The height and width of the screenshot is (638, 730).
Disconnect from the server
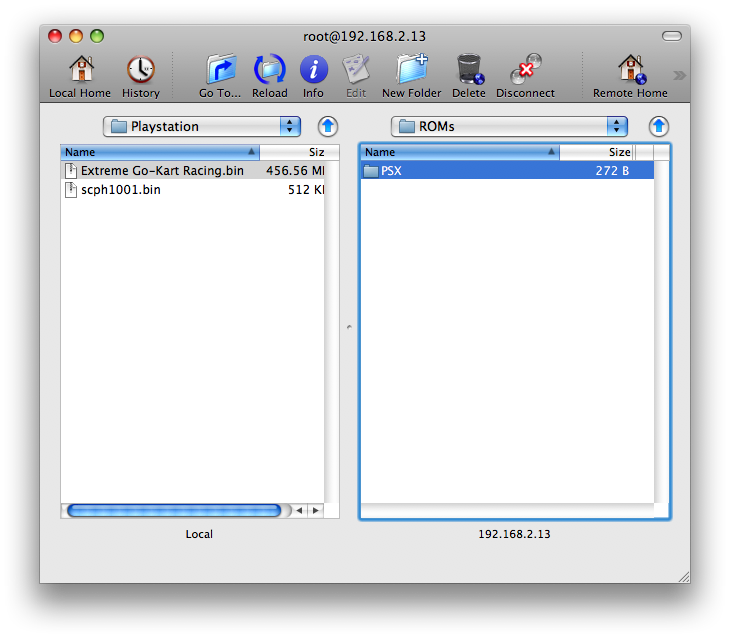point(525,70)
